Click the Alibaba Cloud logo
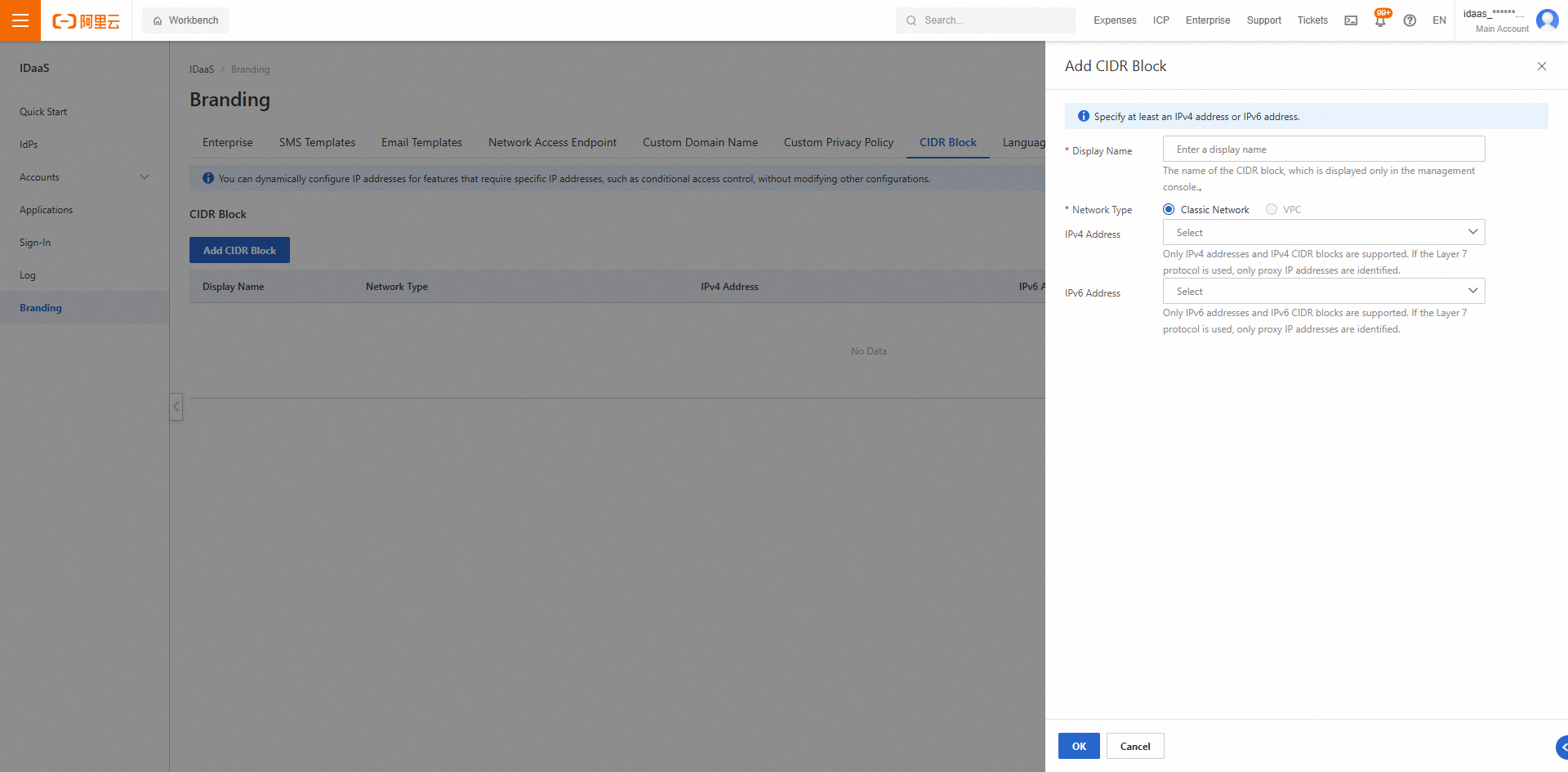Viewport: 1568px width, 772px height. pos(86,20)
